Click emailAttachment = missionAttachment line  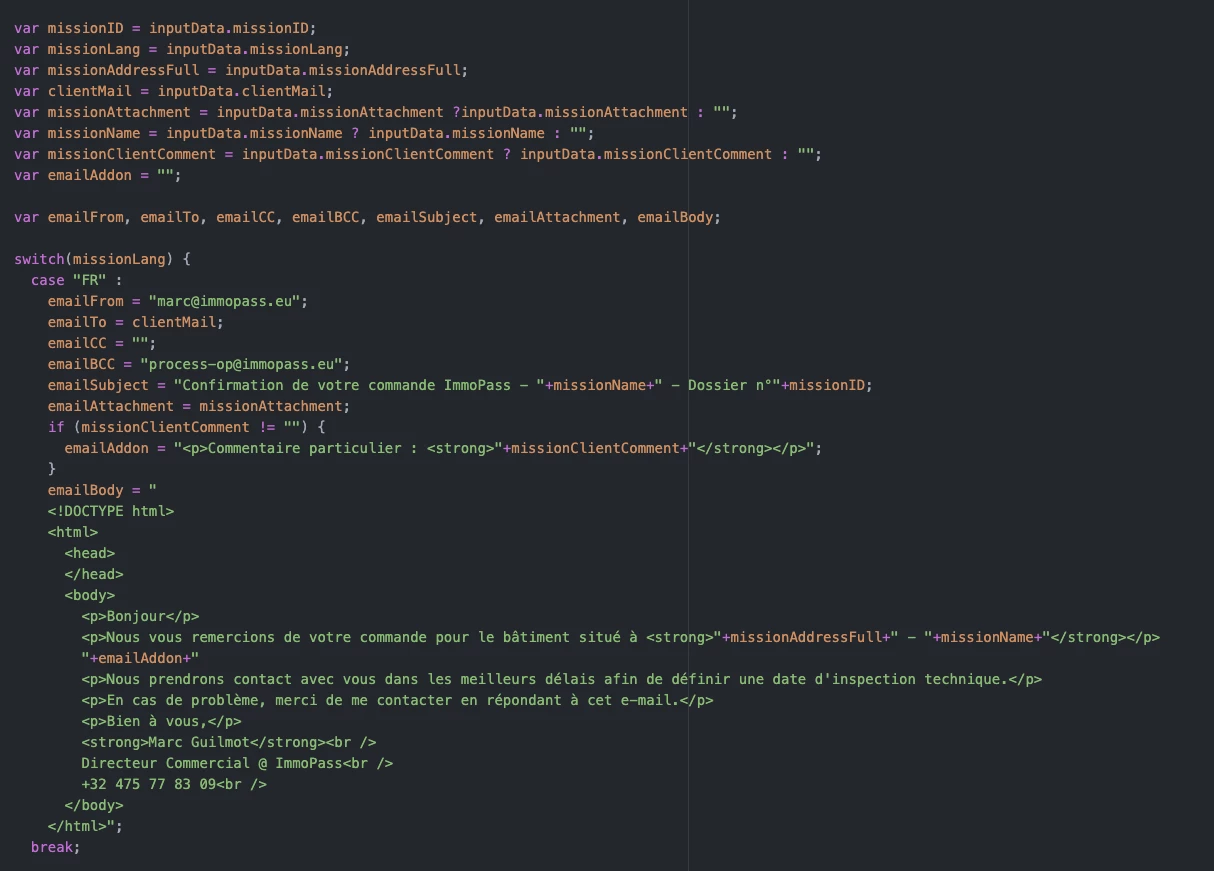tap(199, 406)
